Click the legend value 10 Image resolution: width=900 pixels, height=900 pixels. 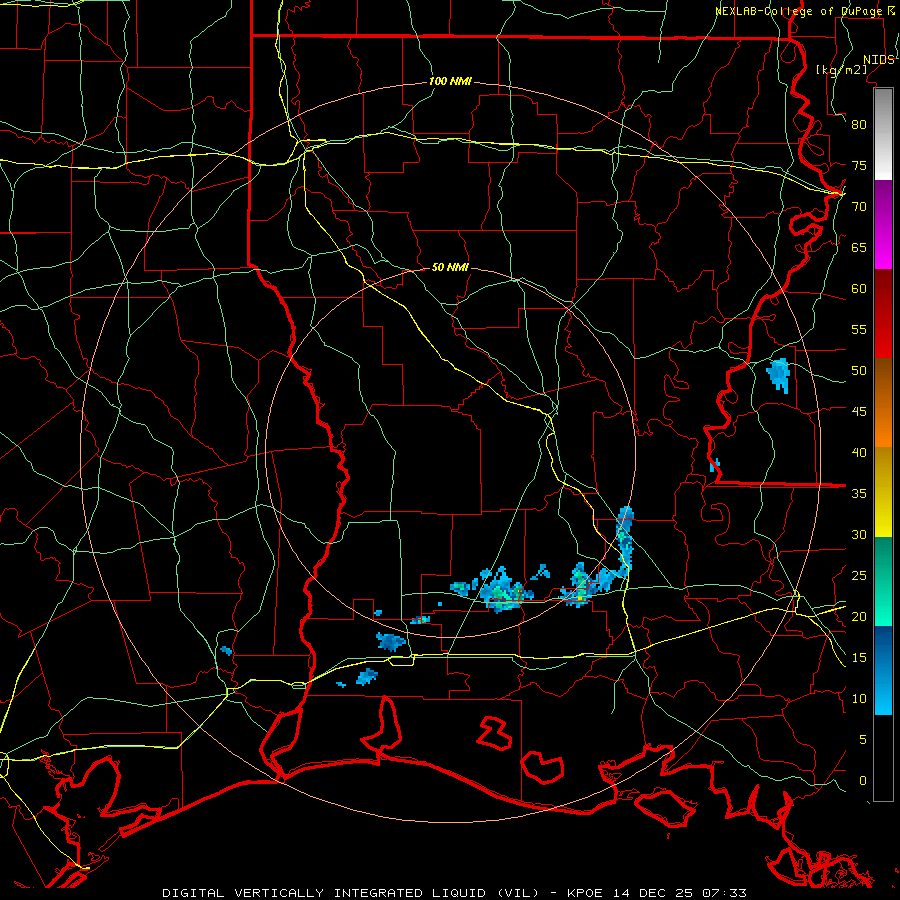pyautogui.click(x=859, y=699)
